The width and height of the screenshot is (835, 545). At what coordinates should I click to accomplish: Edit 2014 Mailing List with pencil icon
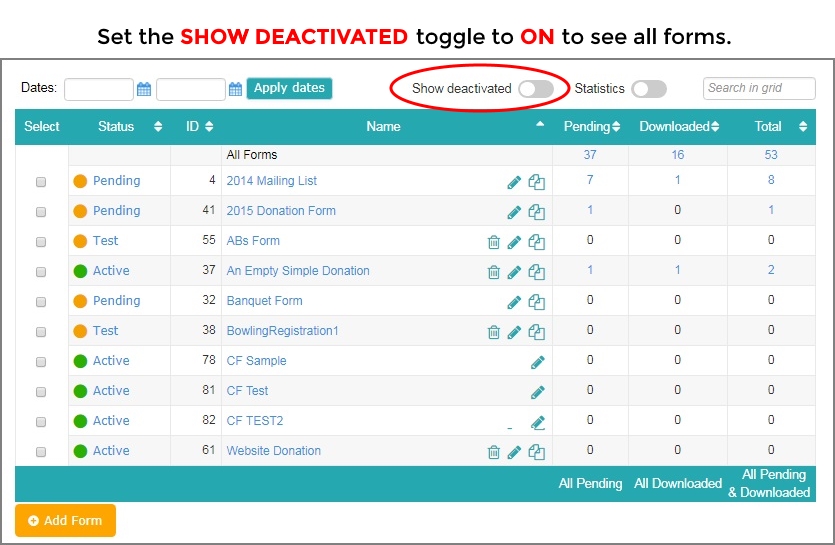[x=514, y=182]
